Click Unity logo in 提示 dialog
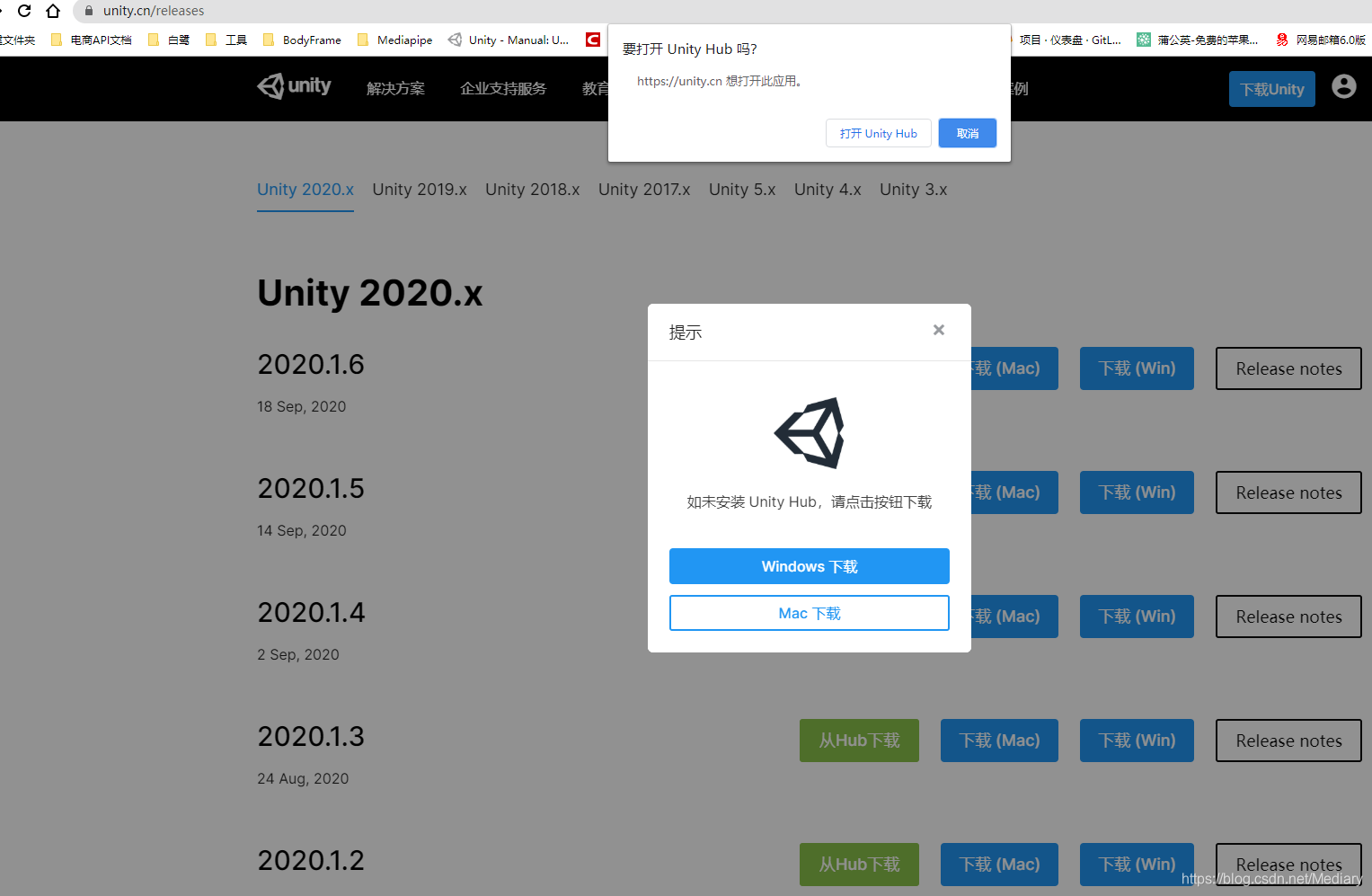The height and width of the screenshot is (896, 1372). tap(810, 433)
